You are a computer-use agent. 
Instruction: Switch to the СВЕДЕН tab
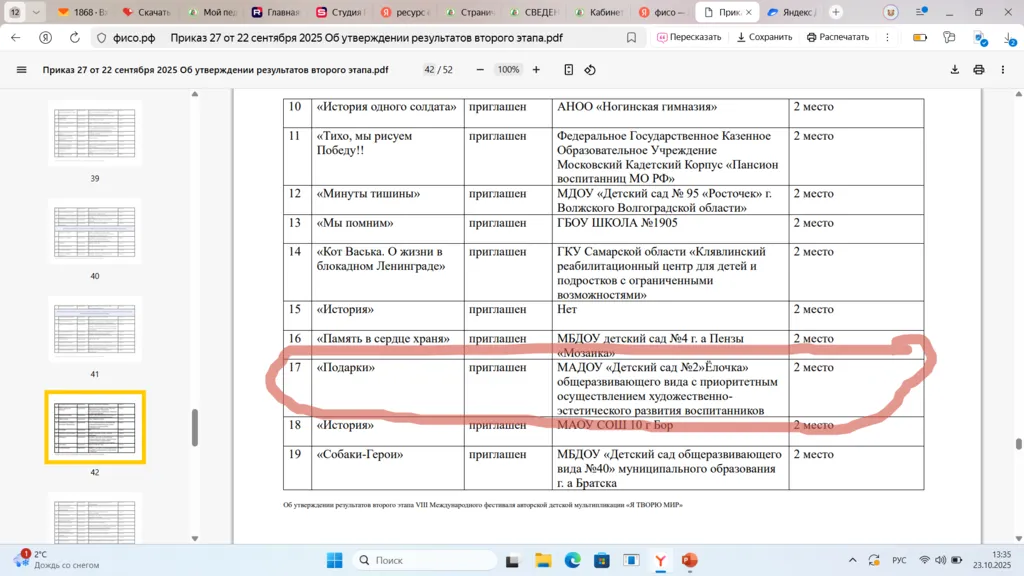click(534, 13)
